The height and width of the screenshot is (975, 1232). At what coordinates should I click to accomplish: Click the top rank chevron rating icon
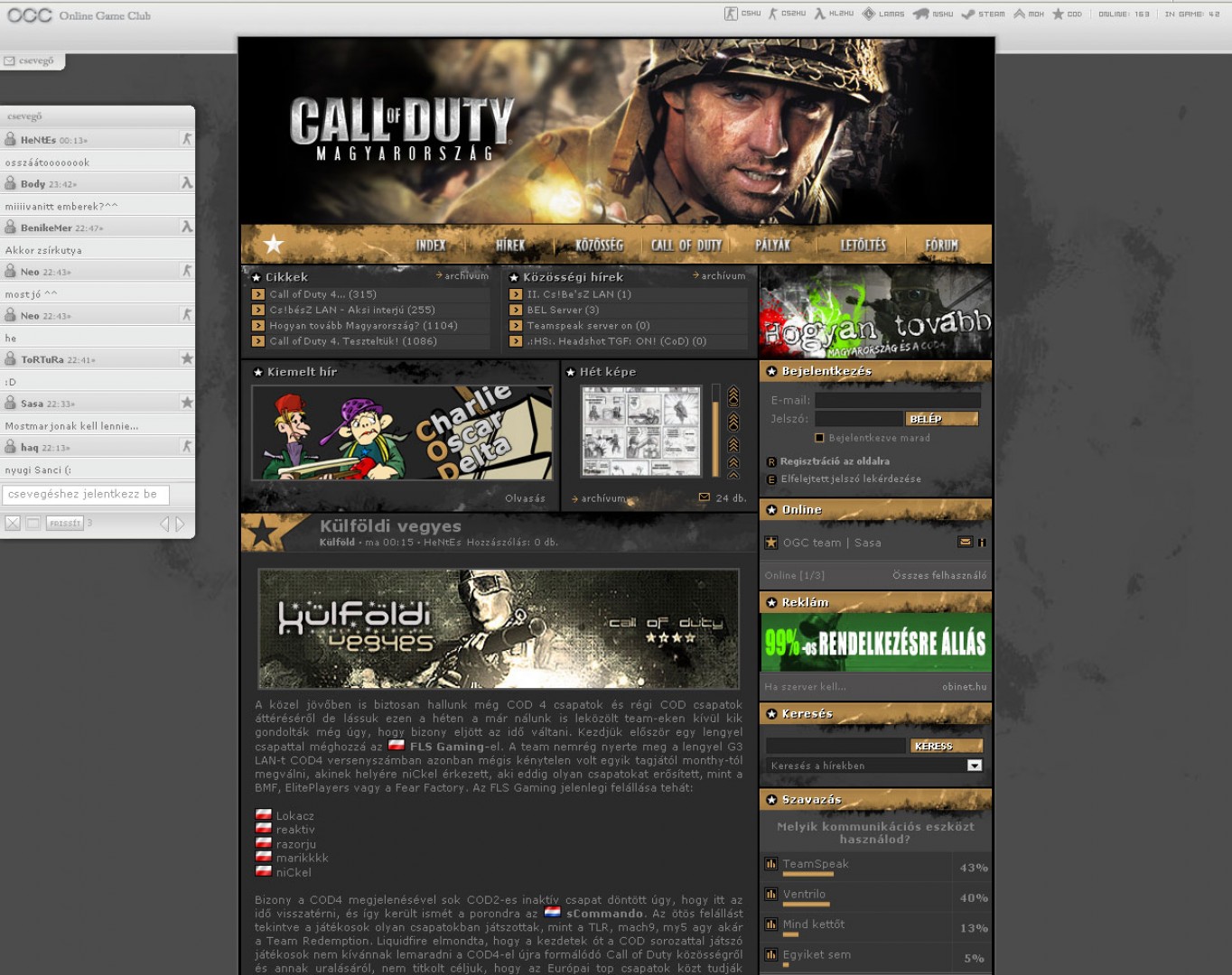[733, 396]
